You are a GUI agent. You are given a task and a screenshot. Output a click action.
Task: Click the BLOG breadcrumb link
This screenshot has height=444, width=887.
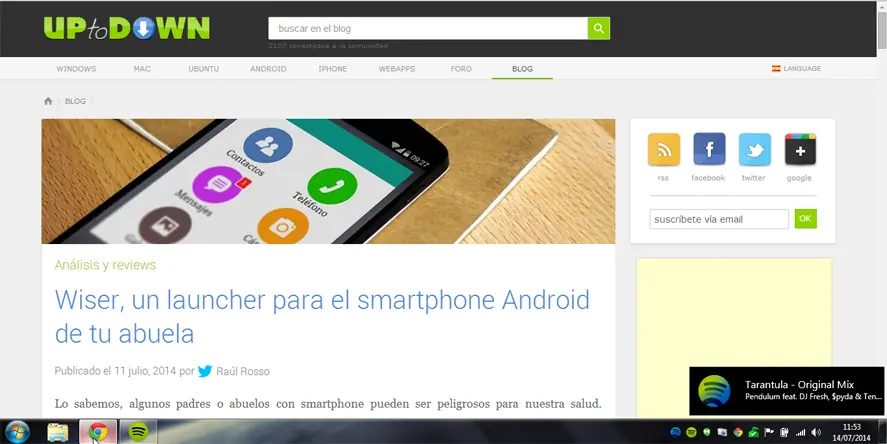tap(75, 101)
